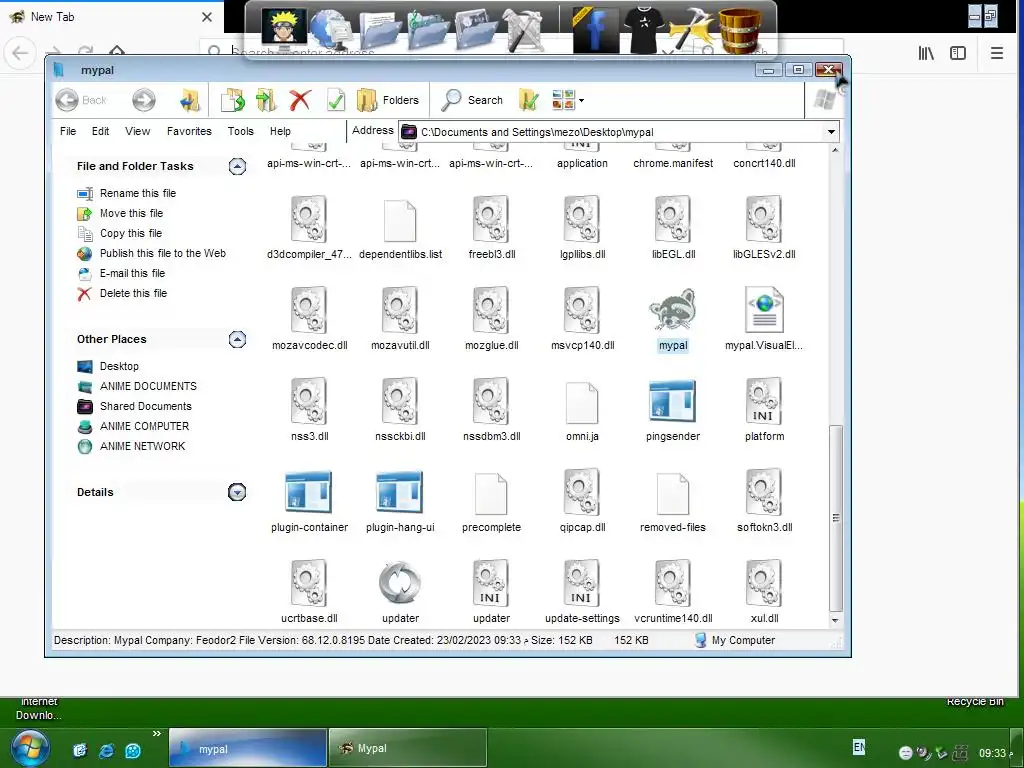Switch to Mypal browser taskbar button
Screen dimensions: 1024x768
pyautogui.click(x=408, y=748)
